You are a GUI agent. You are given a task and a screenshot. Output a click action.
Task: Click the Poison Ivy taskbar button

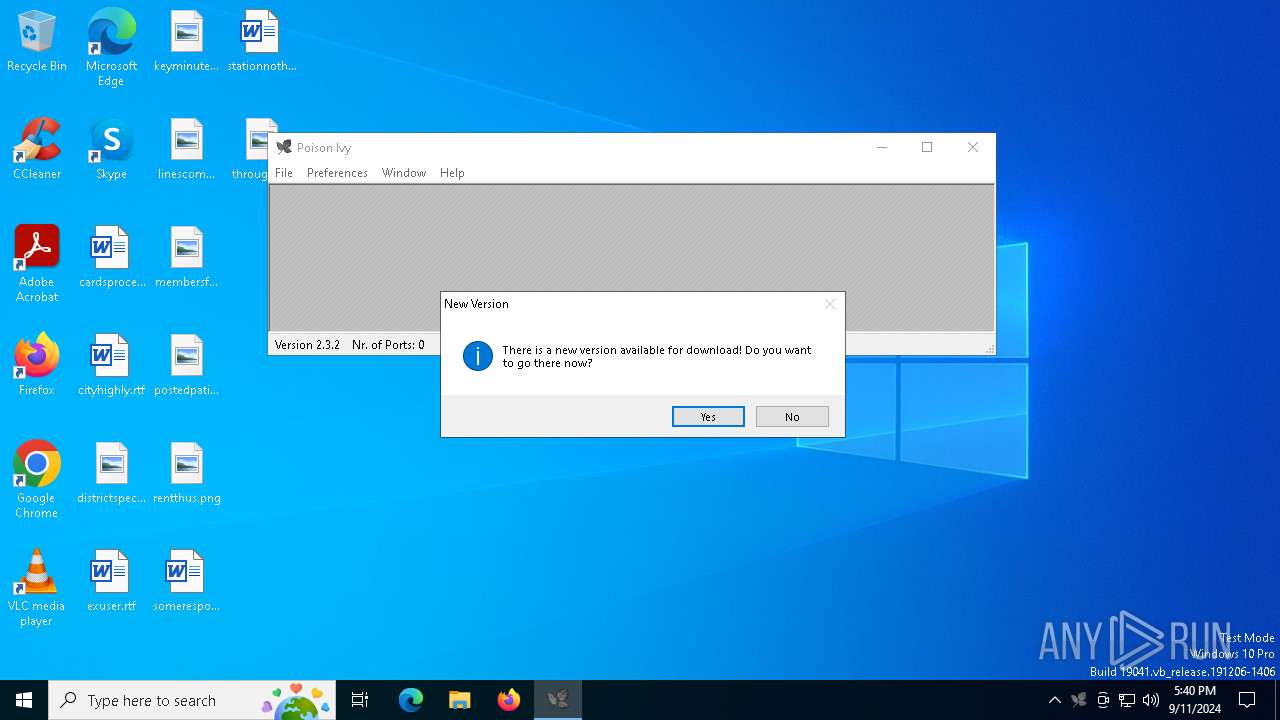click(558, 700)
